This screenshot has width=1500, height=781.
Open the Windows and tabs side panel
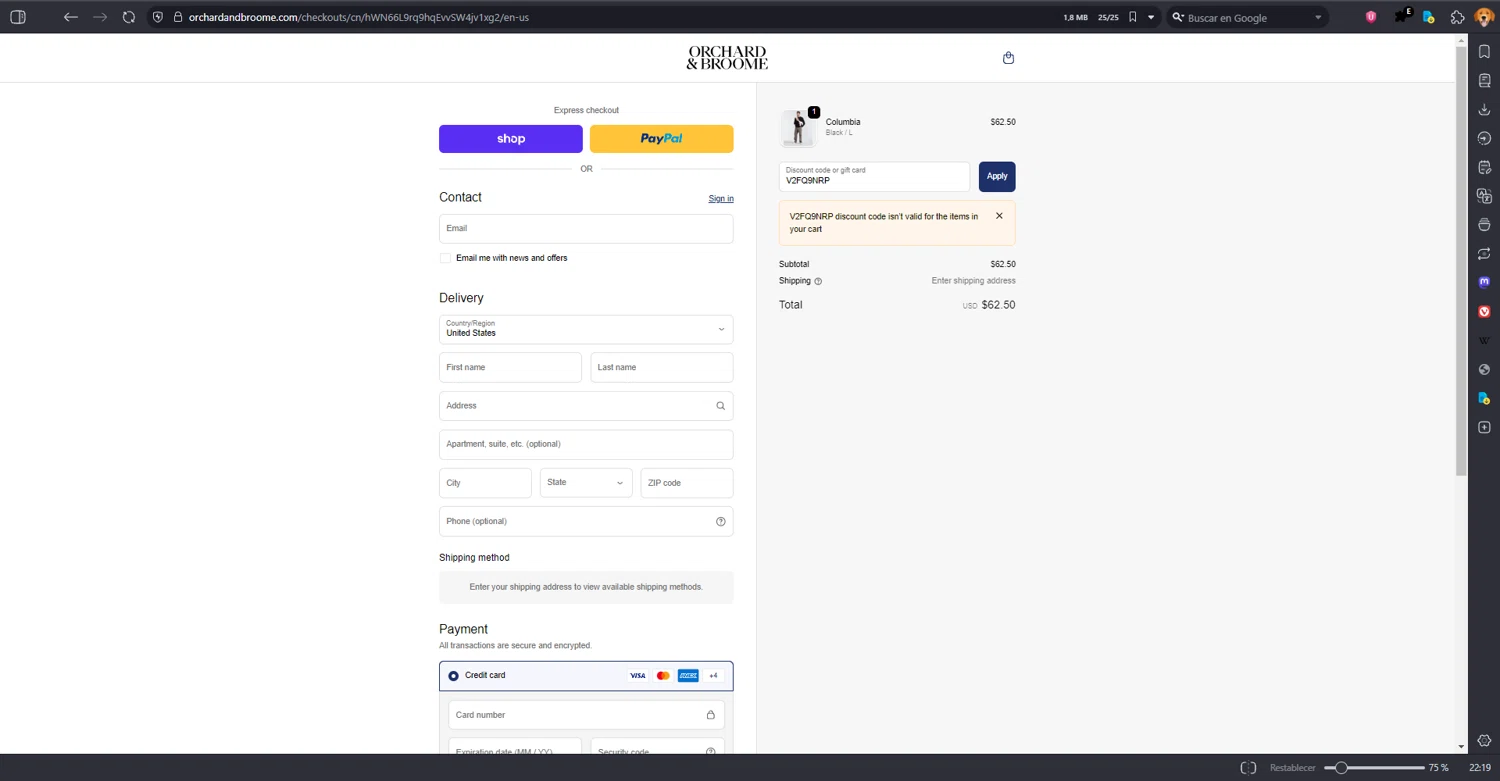(x=1484, y=225)
